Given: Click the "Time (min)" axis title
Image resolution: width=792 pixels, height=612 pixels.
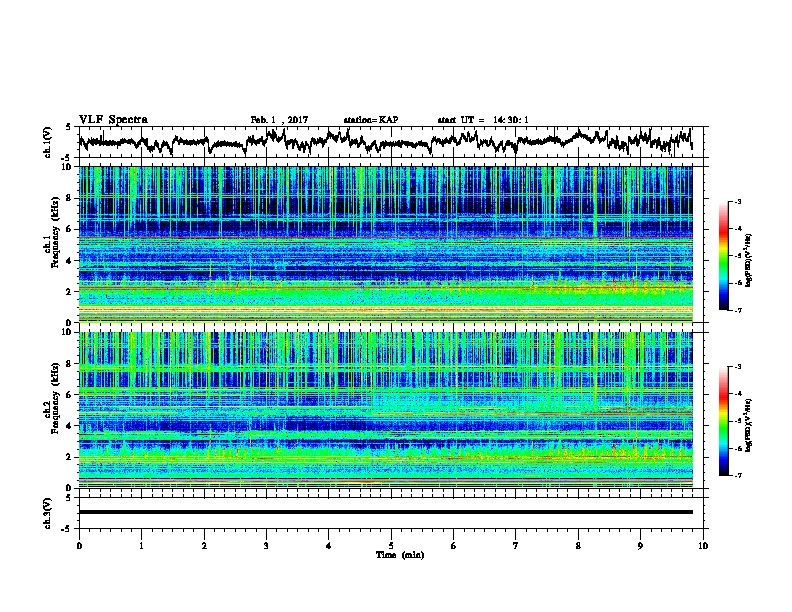Looking at the screenshot, I should pos(400,555).
